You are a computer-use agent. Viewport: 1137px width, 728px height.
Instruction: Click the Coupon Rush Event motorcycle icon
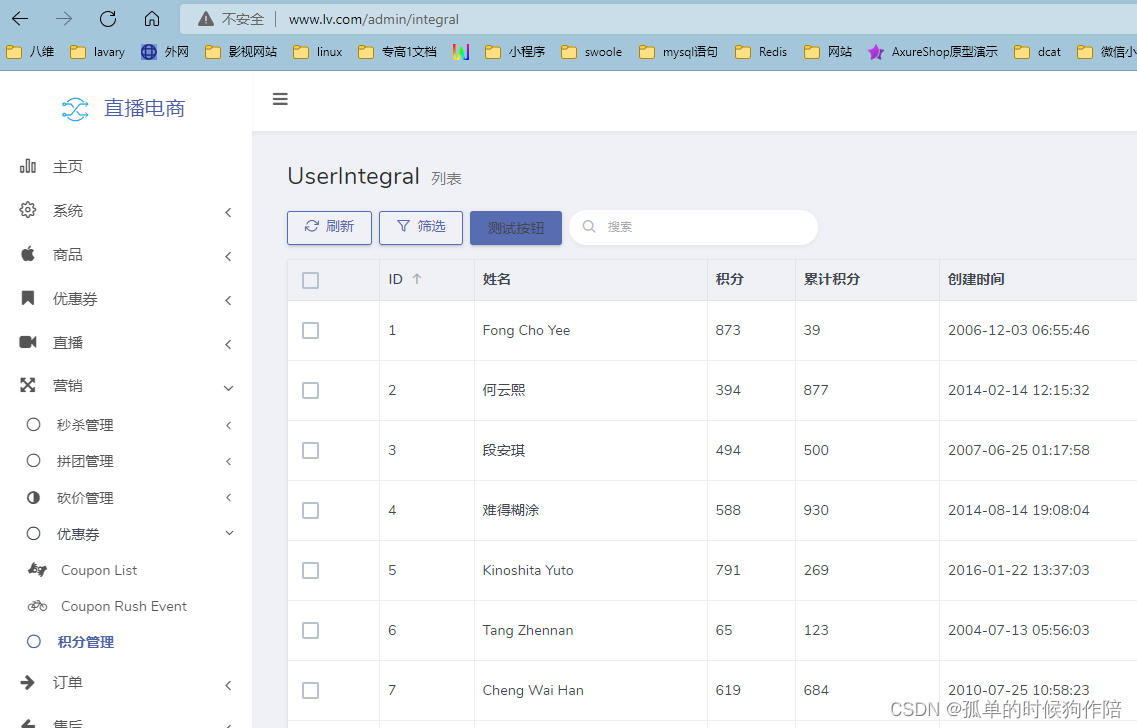click(x=38, y=605)
